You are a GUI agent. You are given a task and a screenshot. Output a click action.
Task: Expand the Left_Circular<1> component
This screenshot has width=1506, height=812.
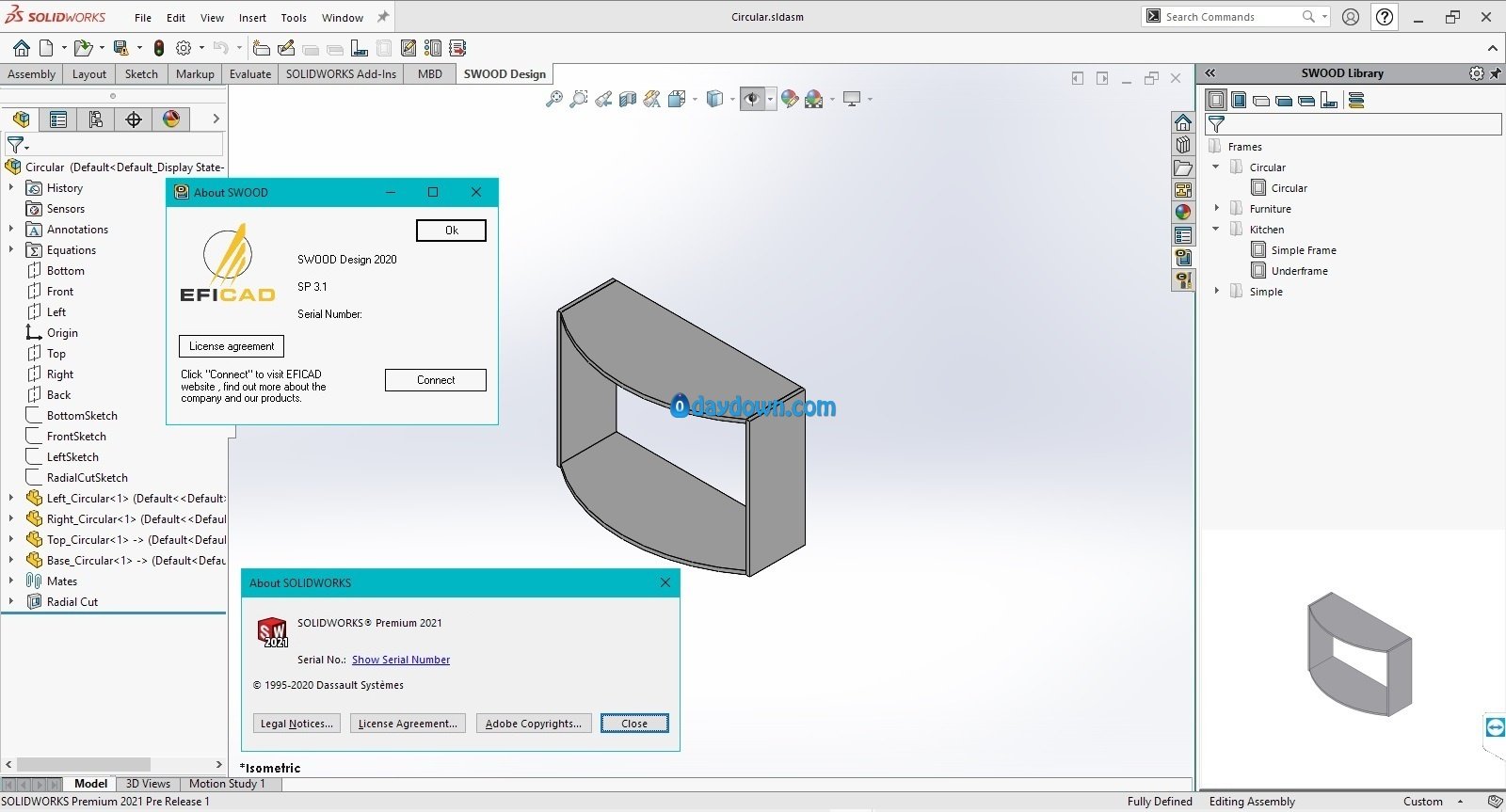11,499
